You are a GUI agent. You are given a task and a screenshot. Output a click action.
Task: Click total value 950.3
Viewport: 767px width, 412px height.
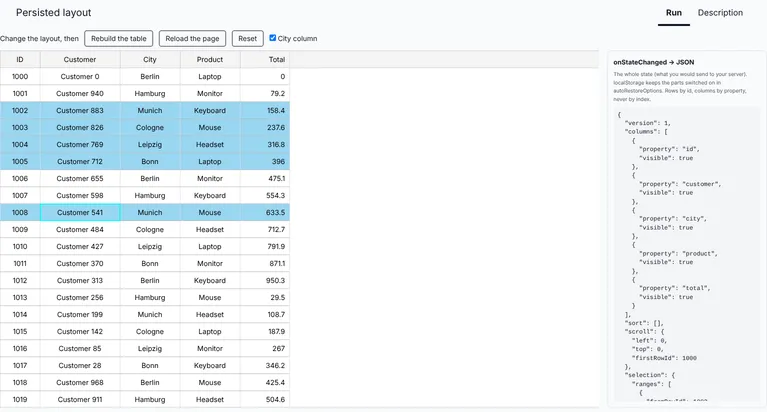[x=265, y=280]
